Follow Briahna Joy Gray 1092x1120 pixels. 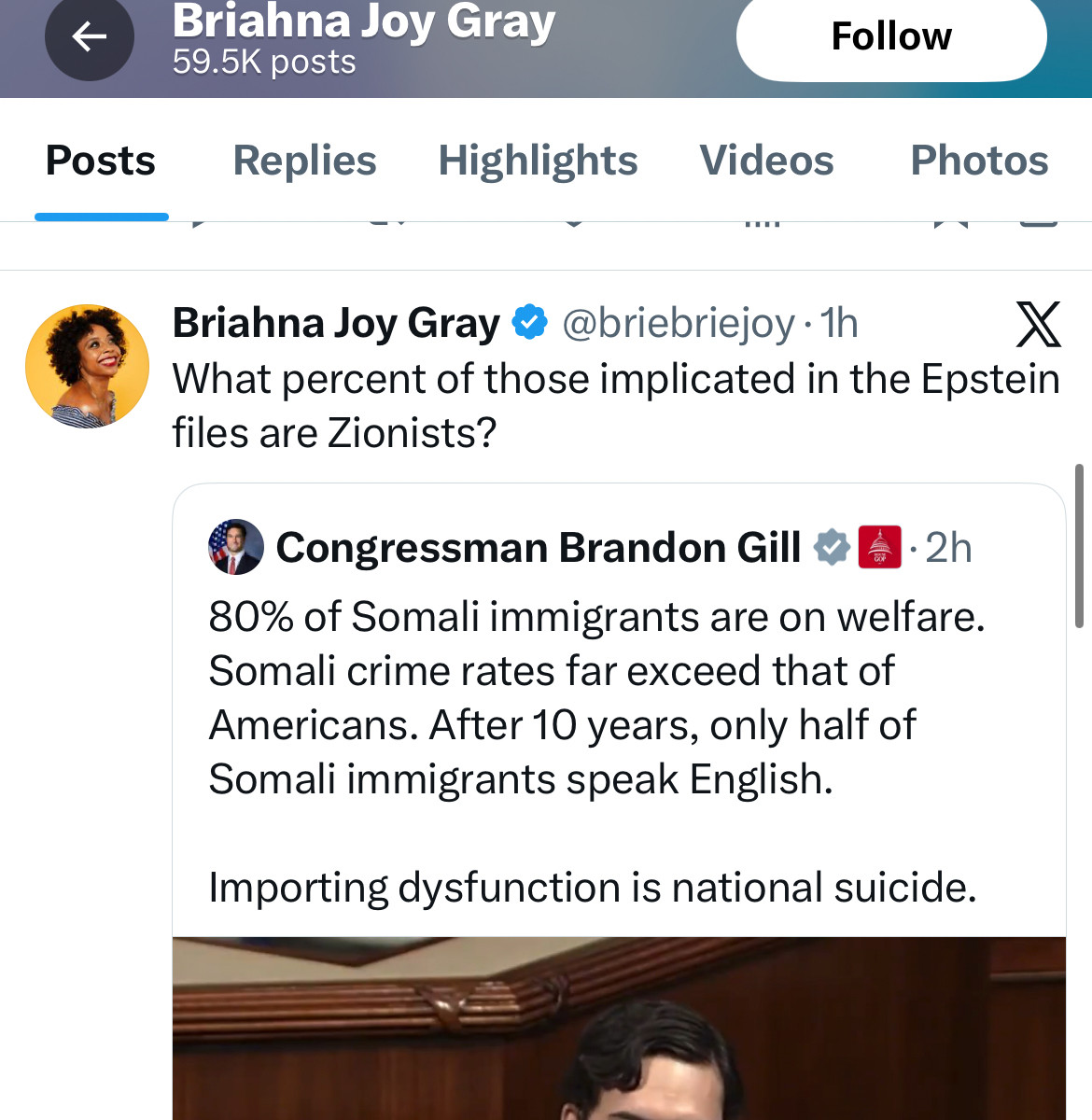click(891, 37)
